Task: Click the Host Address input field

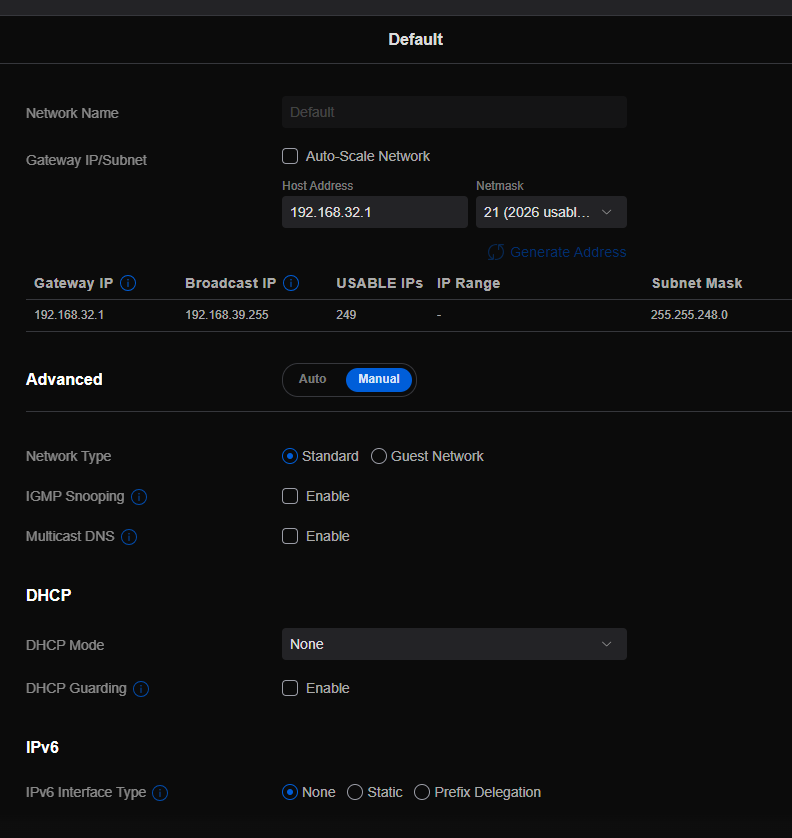Action: (374, 212)
